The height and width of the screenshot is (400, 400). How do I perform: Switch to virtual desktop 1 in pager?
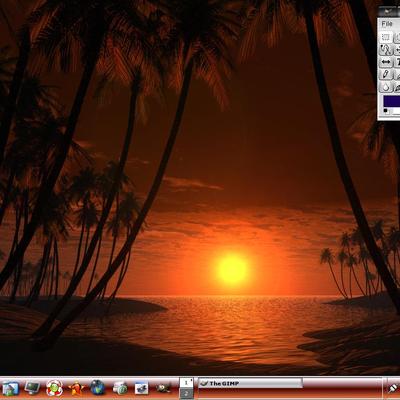pos(186,383)
